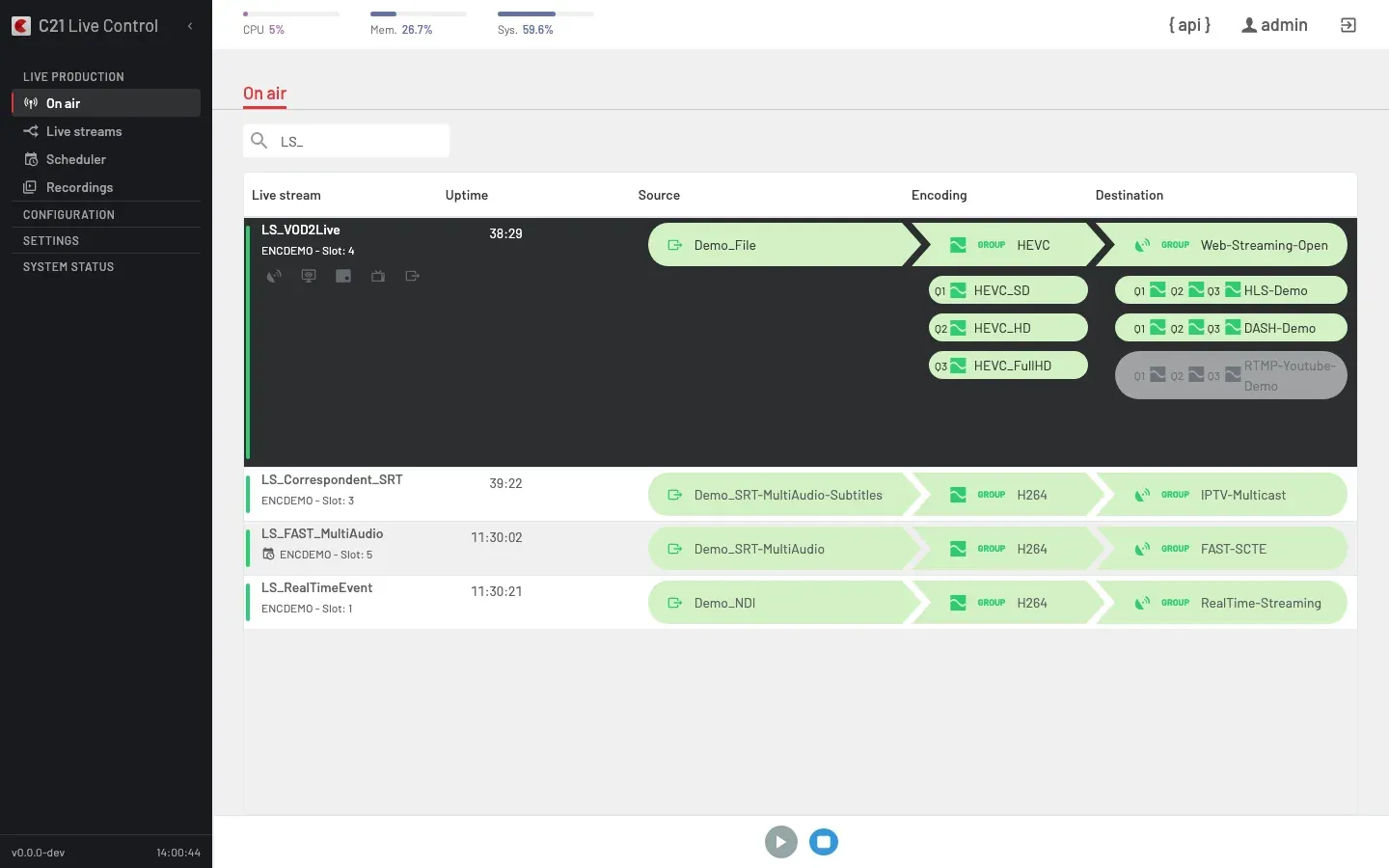Screen dimensions: 1389x868
Task: Select the HEVC_HD encoding profile
Action: pos(1008,328)
